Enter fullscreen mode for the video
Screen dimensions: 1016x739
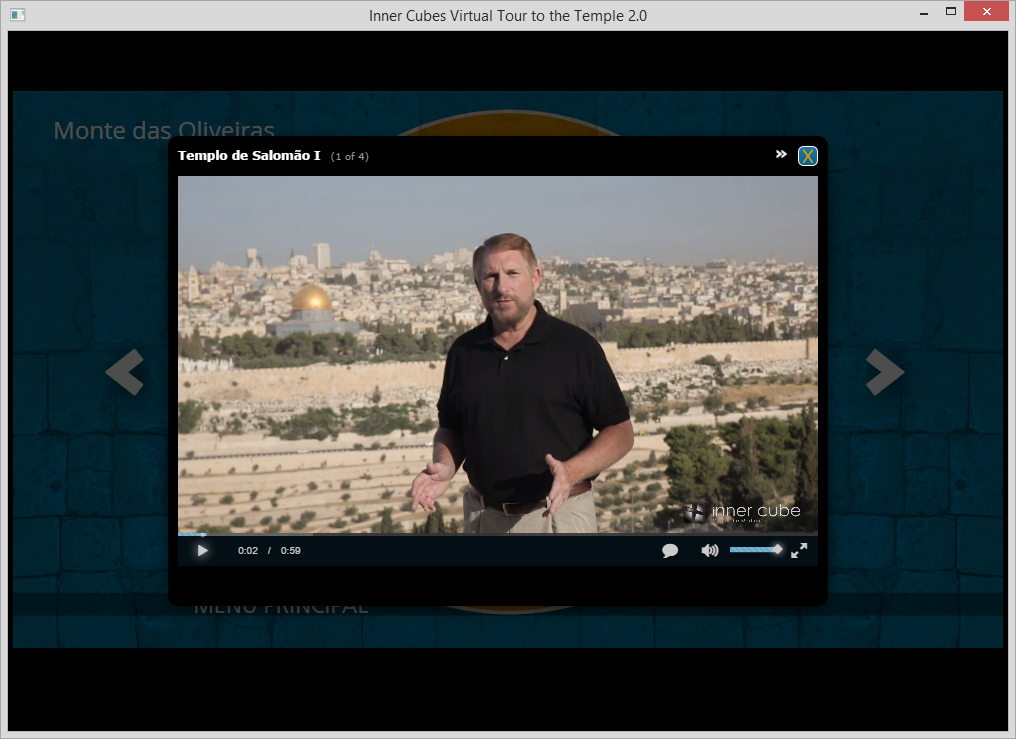(799, 550)
